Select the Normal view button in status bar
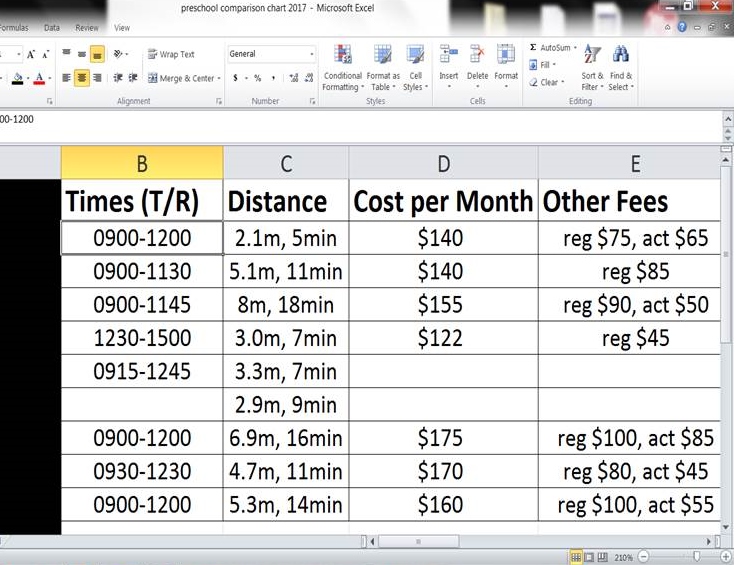 (575, 557)
